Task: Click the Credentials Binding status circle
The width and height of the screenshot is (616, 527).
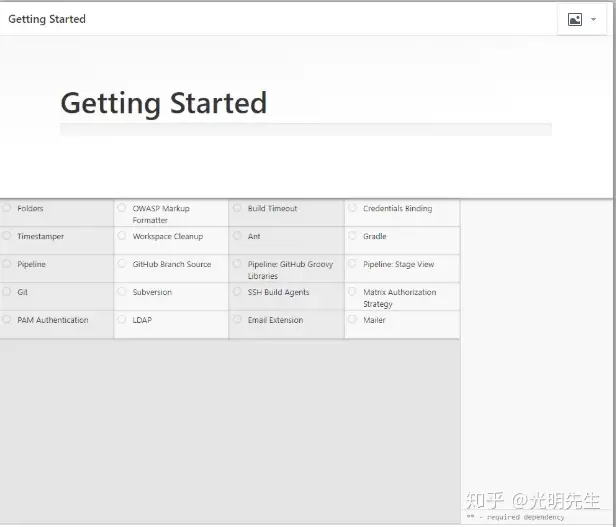Action: point(352,207)
